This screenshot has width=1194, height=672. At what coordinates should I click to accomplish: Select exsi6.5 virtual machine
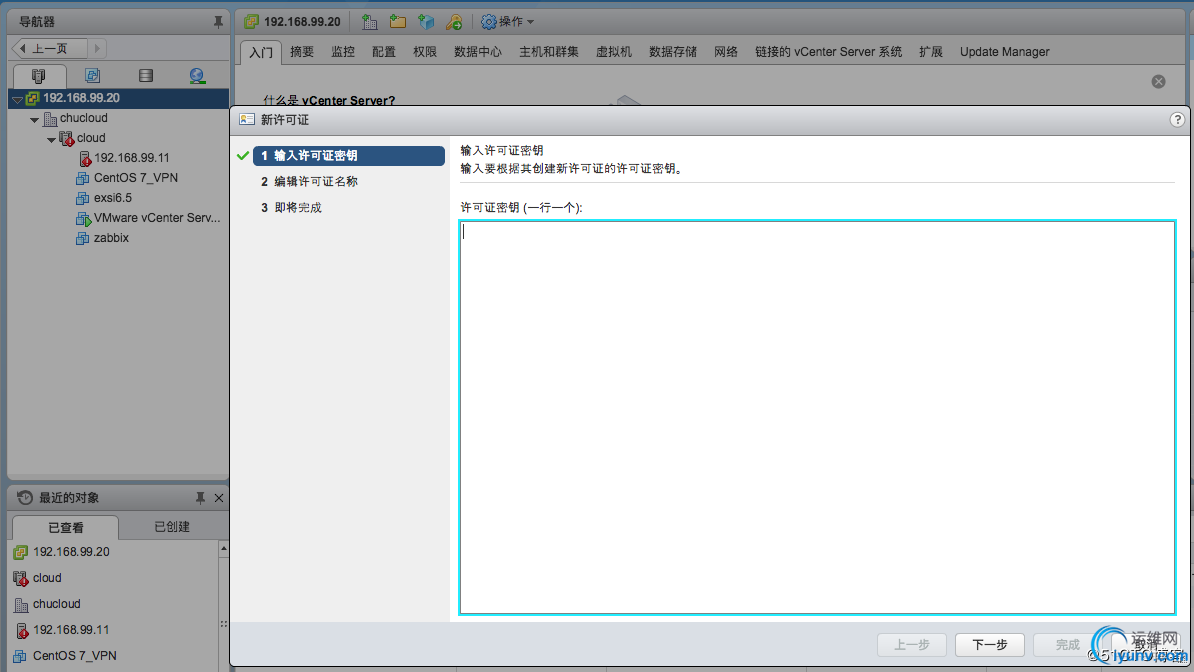113,197
